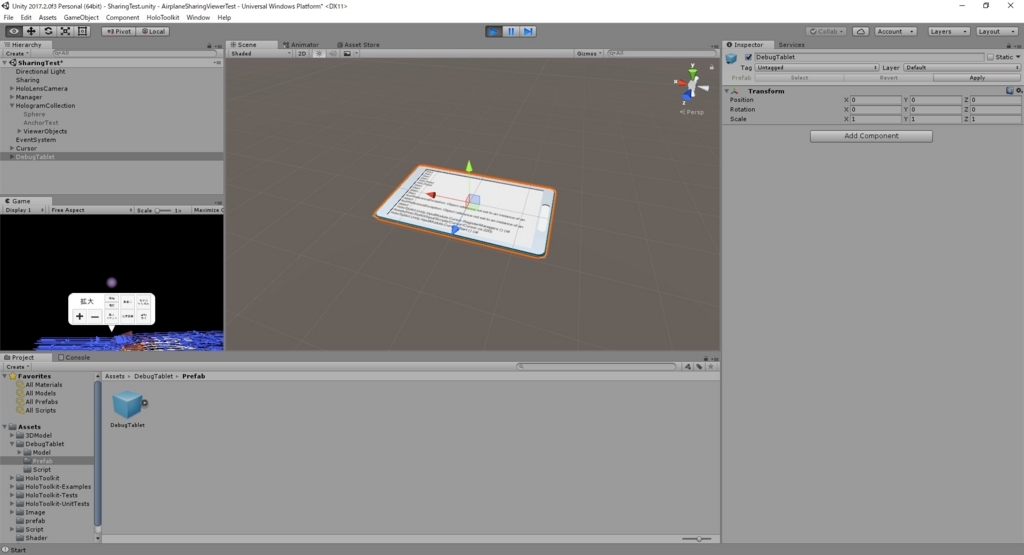Screen dimensions: 1024x555
Task: Toggle Local/Global handle rotation
Action: pos(153,31)
